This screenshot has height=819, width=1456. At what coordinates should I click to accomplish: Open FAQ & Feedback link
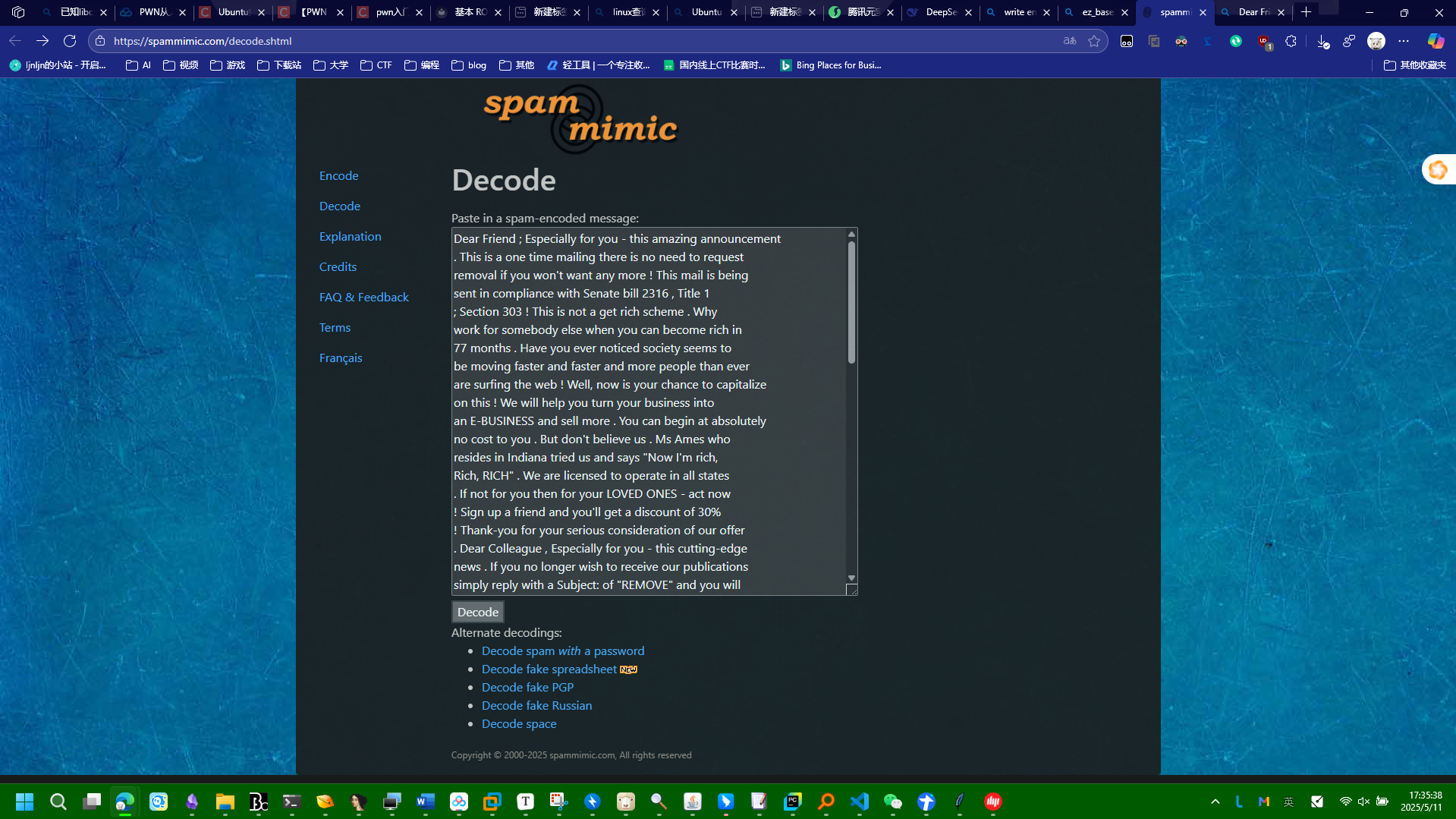[x=363, y=297]
